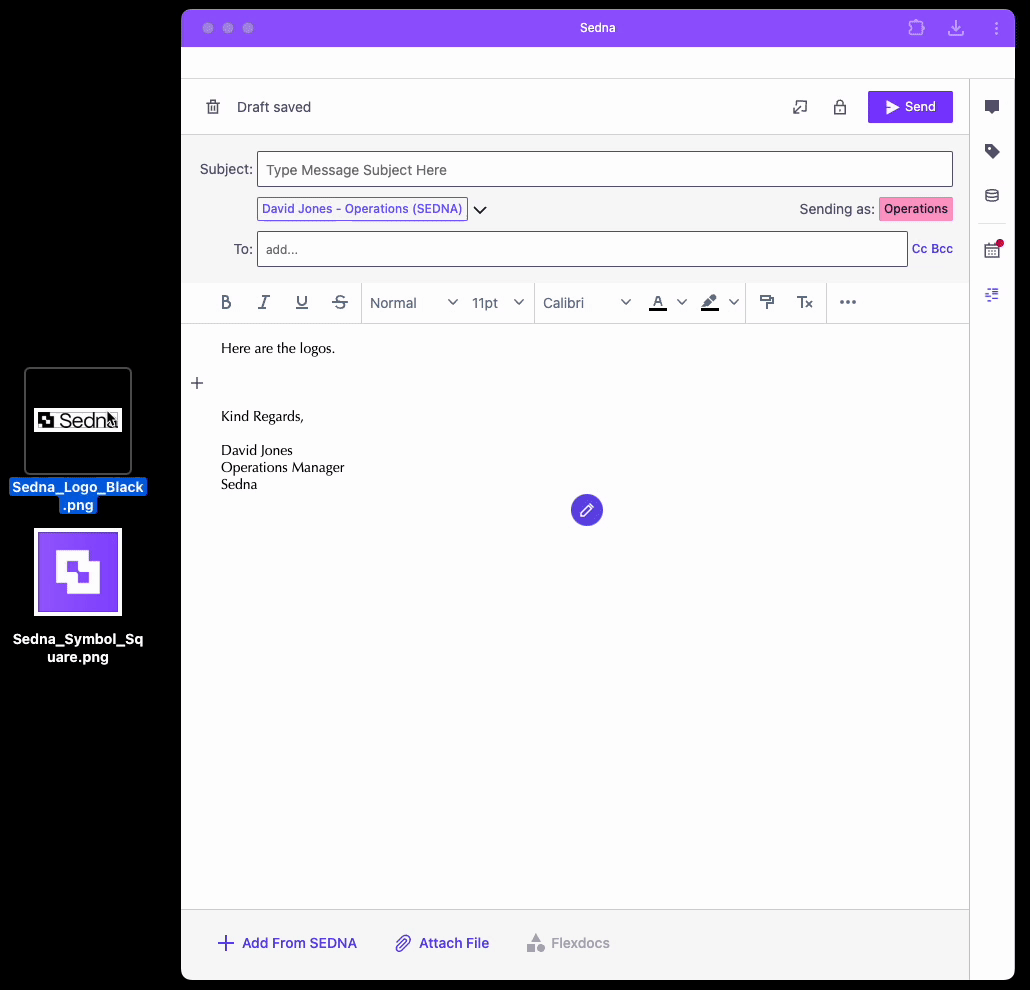Toggle bold formatting
This screenshot has width=1030, height=990.
[x=226, y=302]
